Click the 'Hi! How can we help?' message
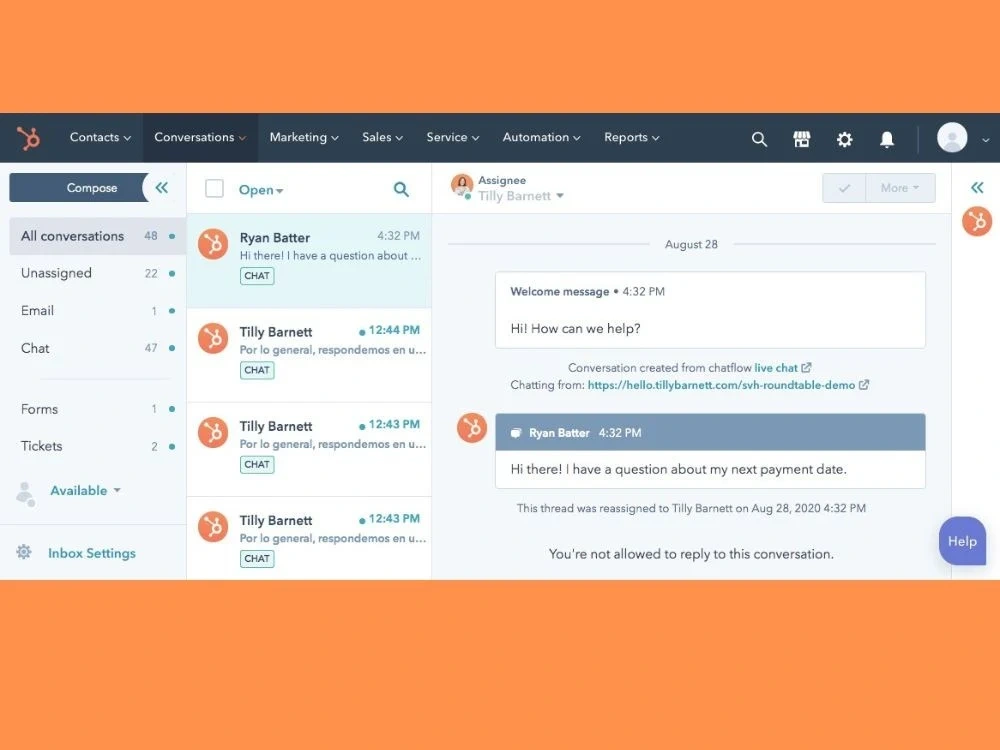Image resolution: width=1000 pixels, height=750 pixels. (x=575, y=328)
